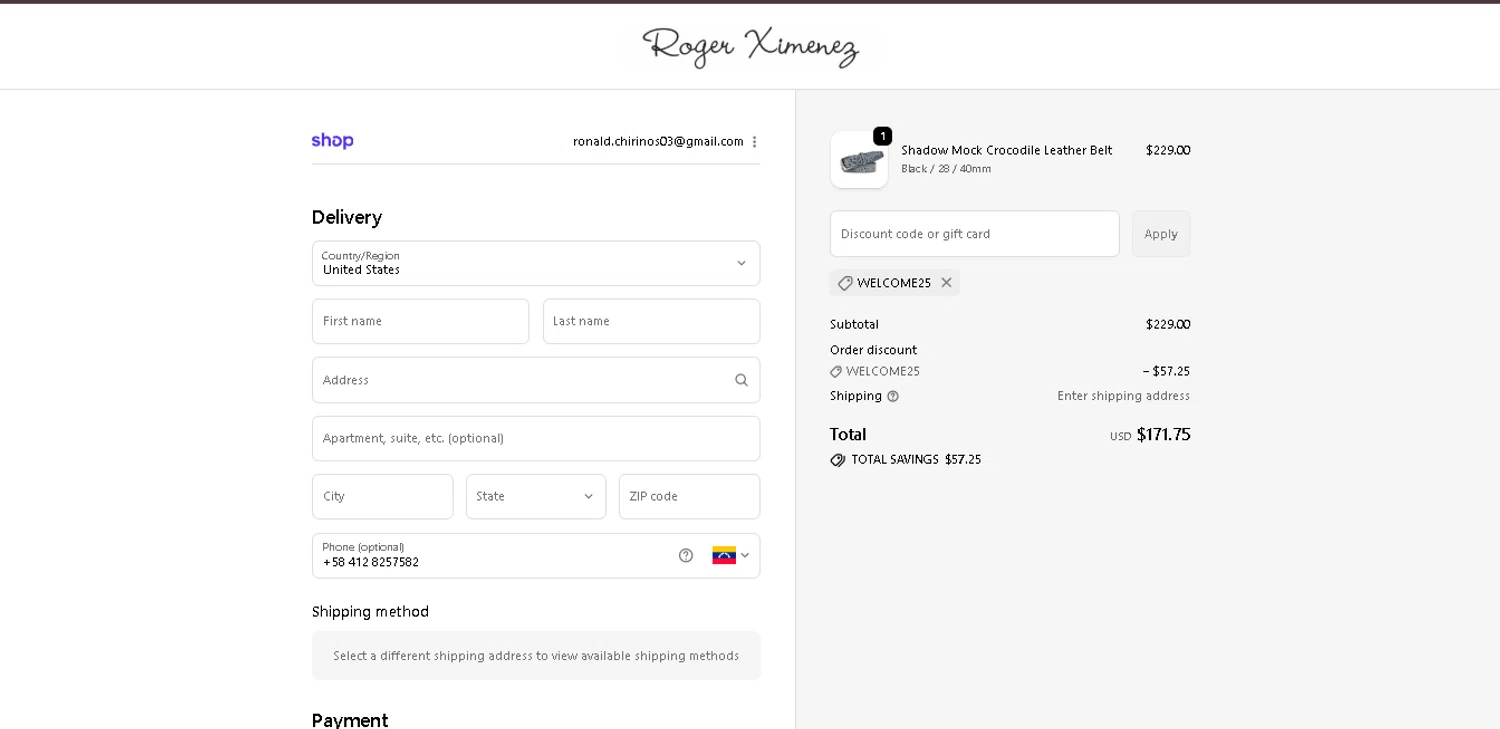Viewport: 1500px width, 729px height.
Task: Click the − $57.25 order discount amount
Action: pos(1166,372)
